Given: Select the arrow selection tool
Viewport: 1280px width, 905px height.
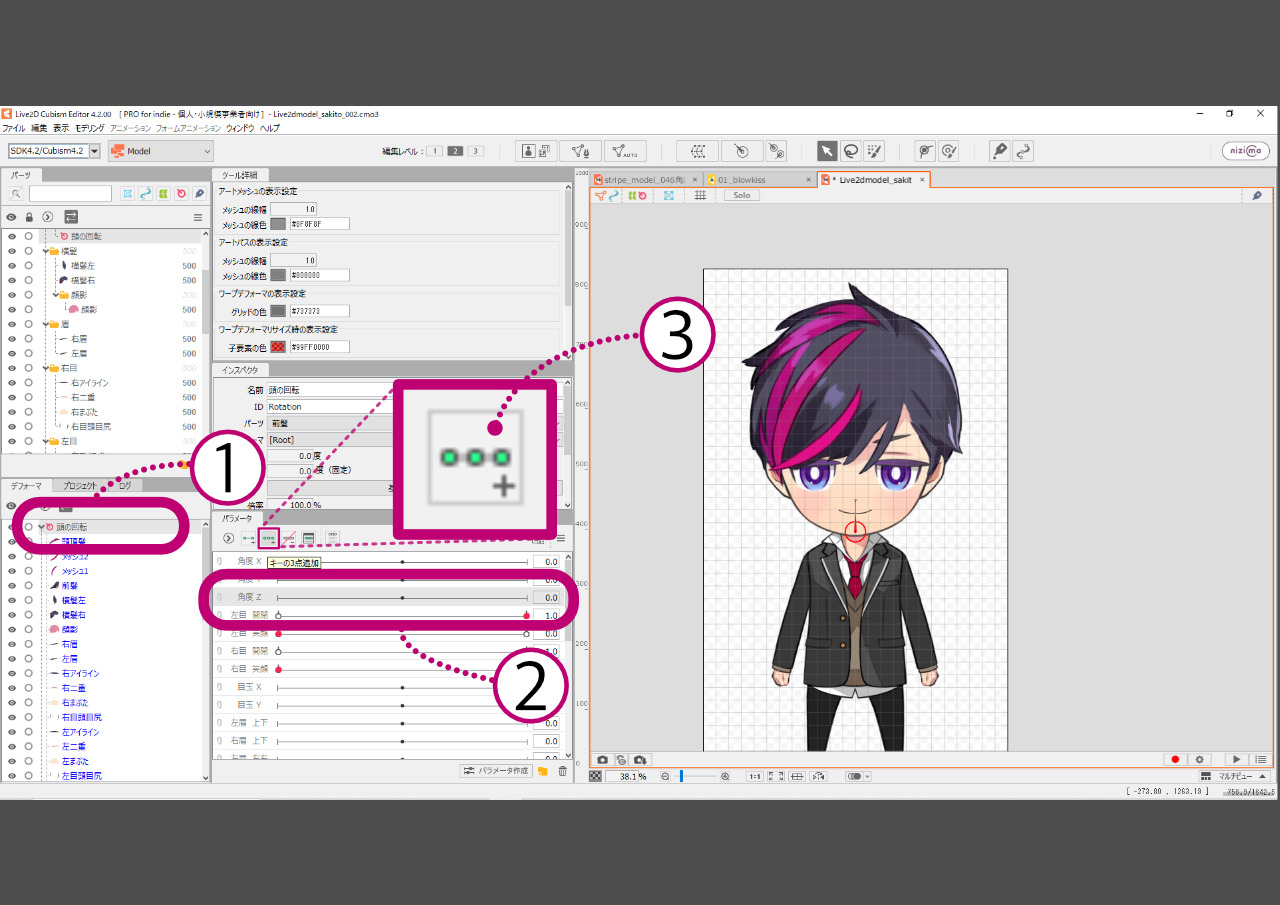Looking at the screenshot, I should (827, 151).
